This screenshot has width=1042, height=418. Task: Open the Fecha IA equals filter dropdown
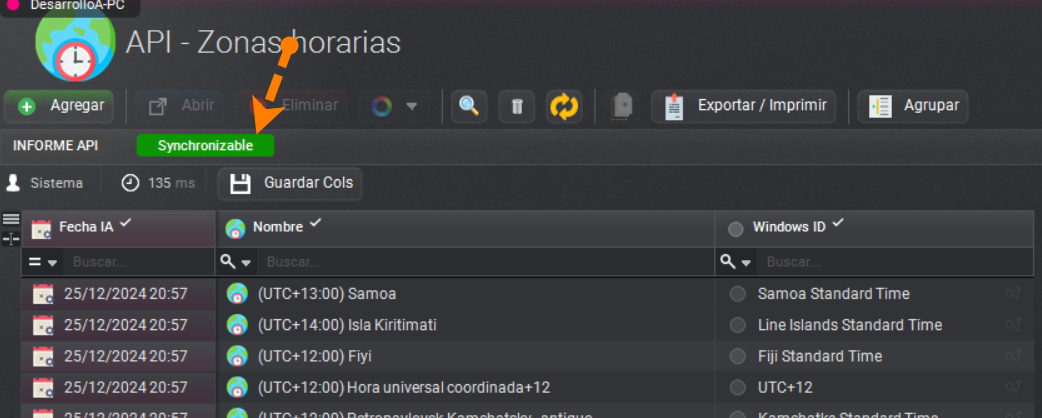(x=43, y=262)
